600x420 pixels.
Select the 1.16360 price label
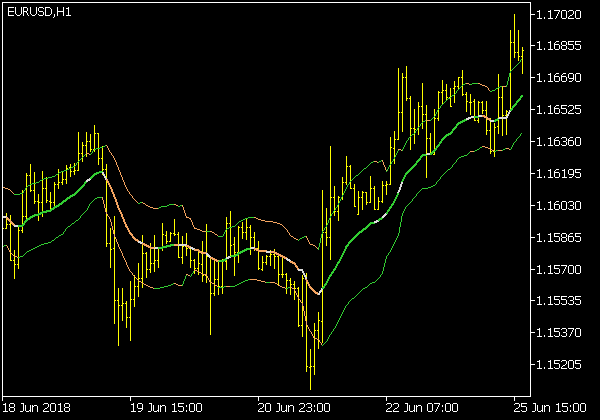559,142
